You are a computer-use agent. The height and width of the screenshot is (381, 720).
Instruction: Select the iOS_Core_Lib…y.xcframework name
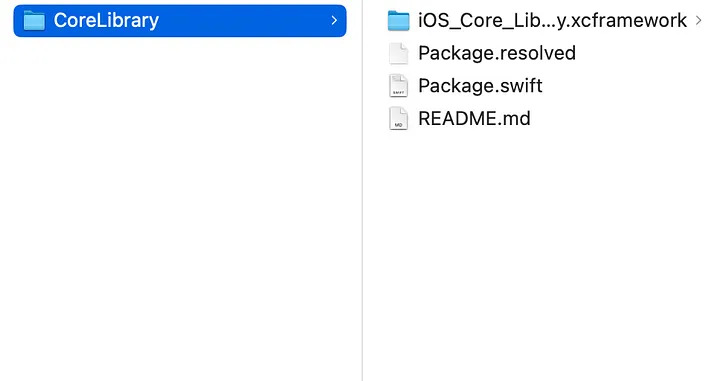(x=552, y=21)
